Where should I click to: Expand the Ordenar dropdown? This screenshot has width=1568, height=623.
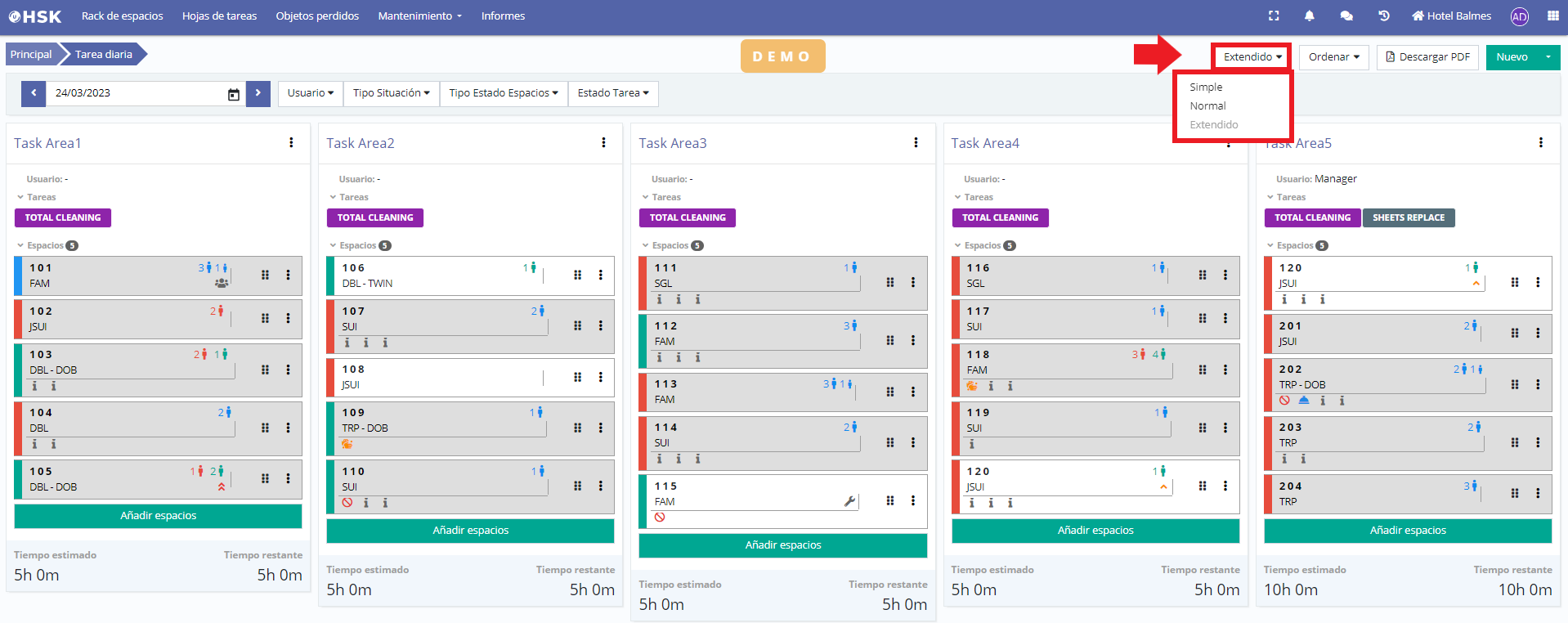coord(1333,57)
